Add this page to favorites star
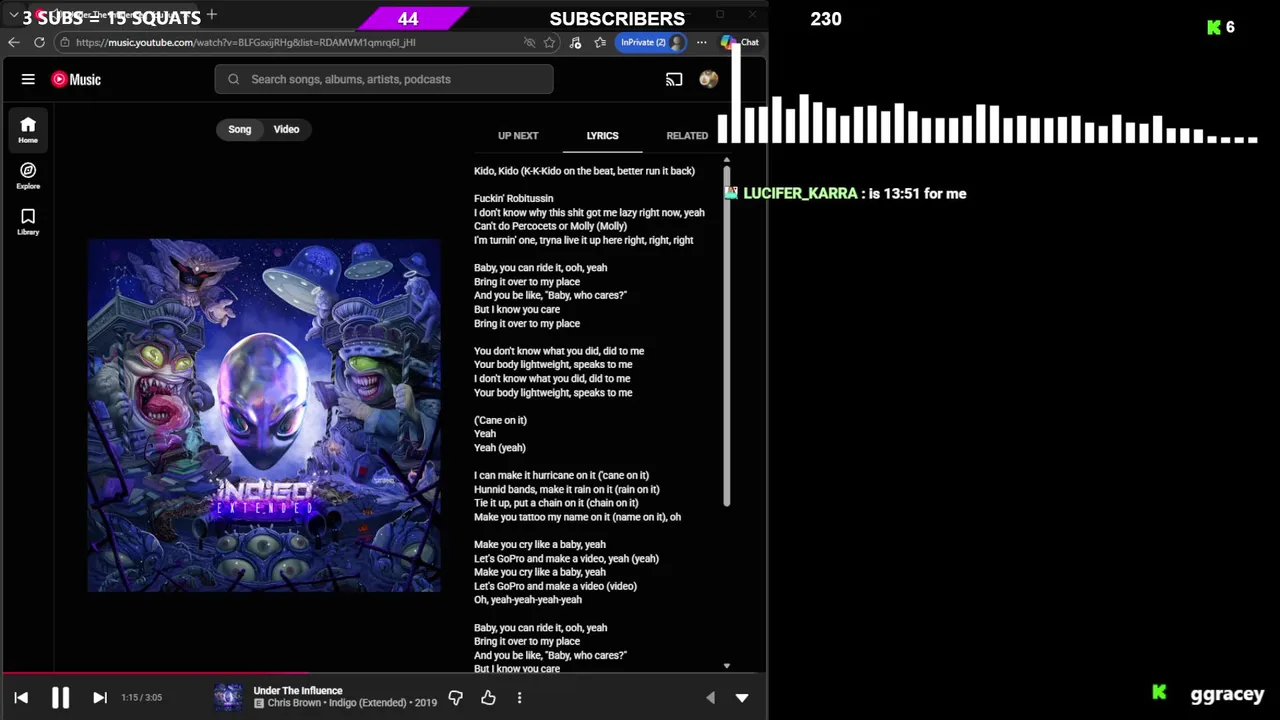1280x720 pixels. 549,42
